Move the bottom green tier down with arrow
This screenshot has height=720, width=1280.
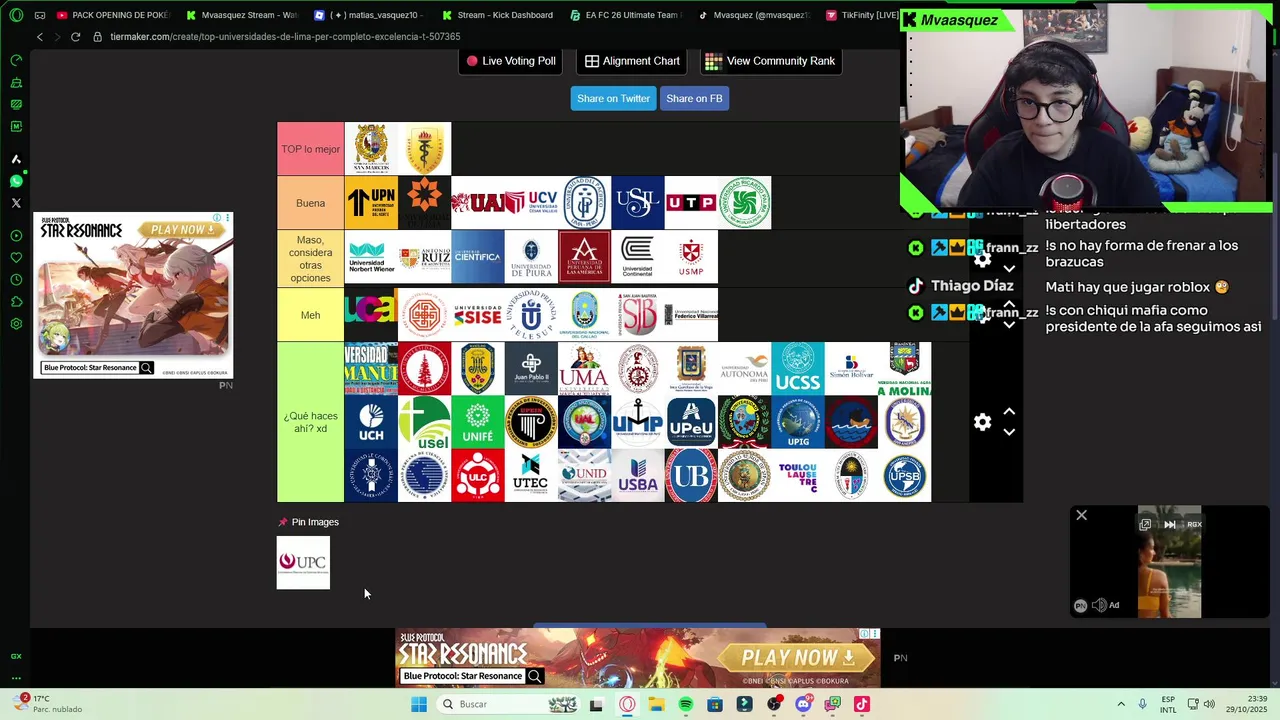[x=1009, y=432]
